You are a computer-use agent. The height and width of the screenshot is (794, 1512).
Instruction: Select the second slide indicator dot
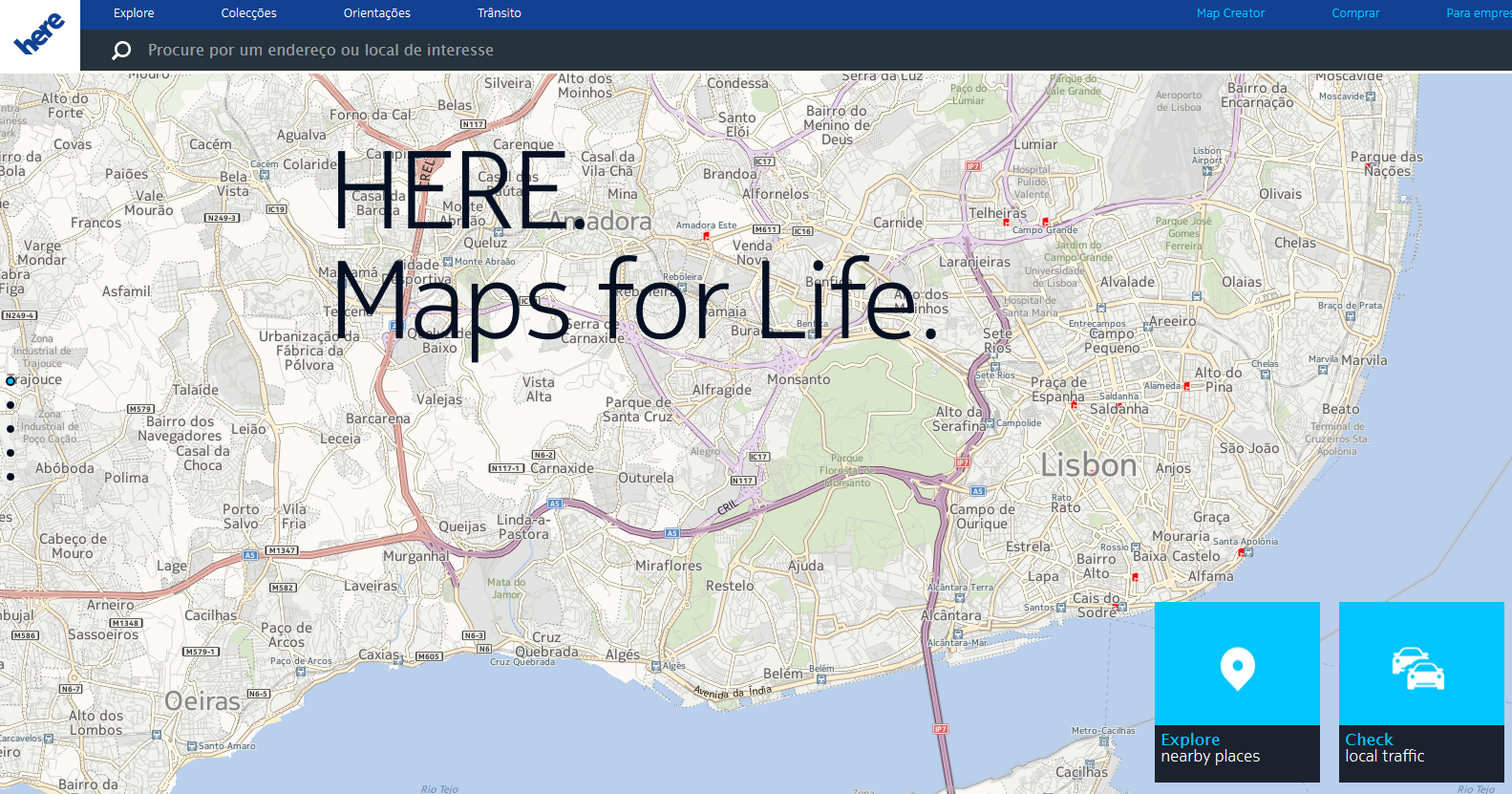11,405
